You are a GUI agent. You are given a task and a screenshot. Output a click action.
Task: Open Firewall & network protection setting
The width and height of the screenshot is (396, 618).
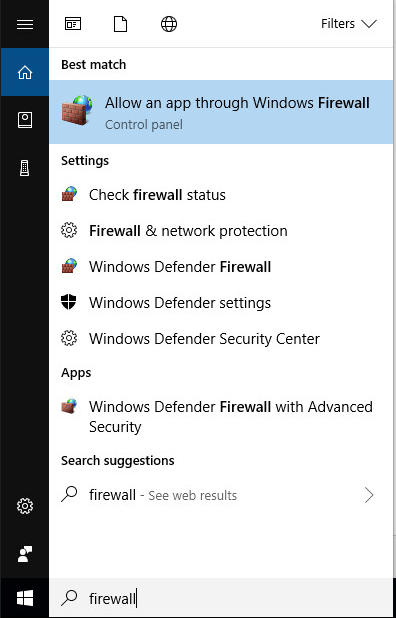tap(221, 231)
